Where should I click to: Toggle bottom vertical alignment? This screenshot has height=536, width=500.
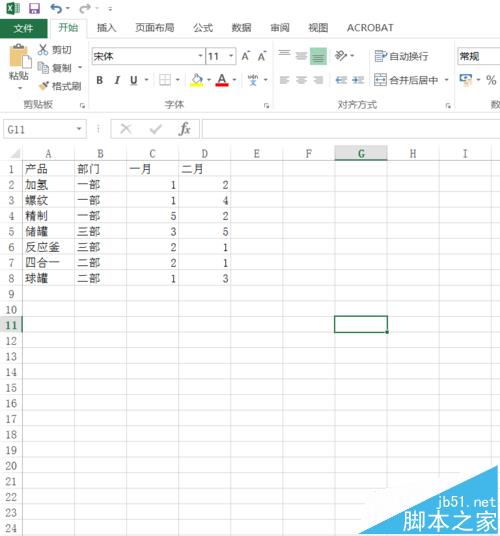pyautogui.click(x=318, y=56)
